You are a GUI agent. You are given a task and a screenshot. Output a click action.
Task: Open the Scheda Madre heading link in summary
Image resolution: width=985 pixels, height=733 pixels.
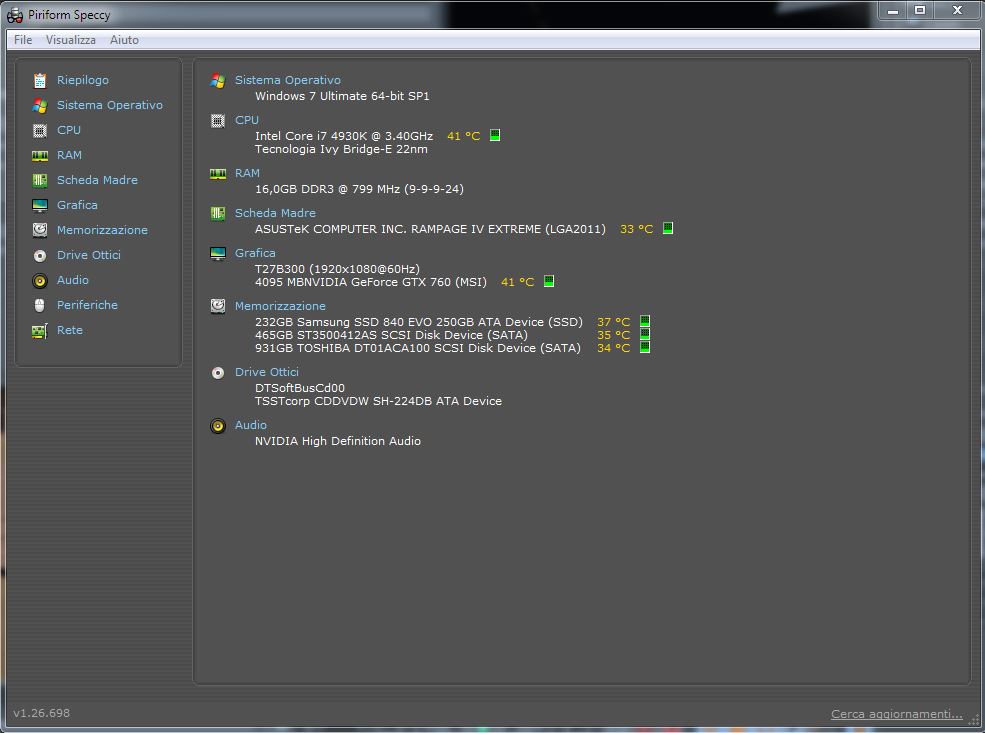[275, 214]
